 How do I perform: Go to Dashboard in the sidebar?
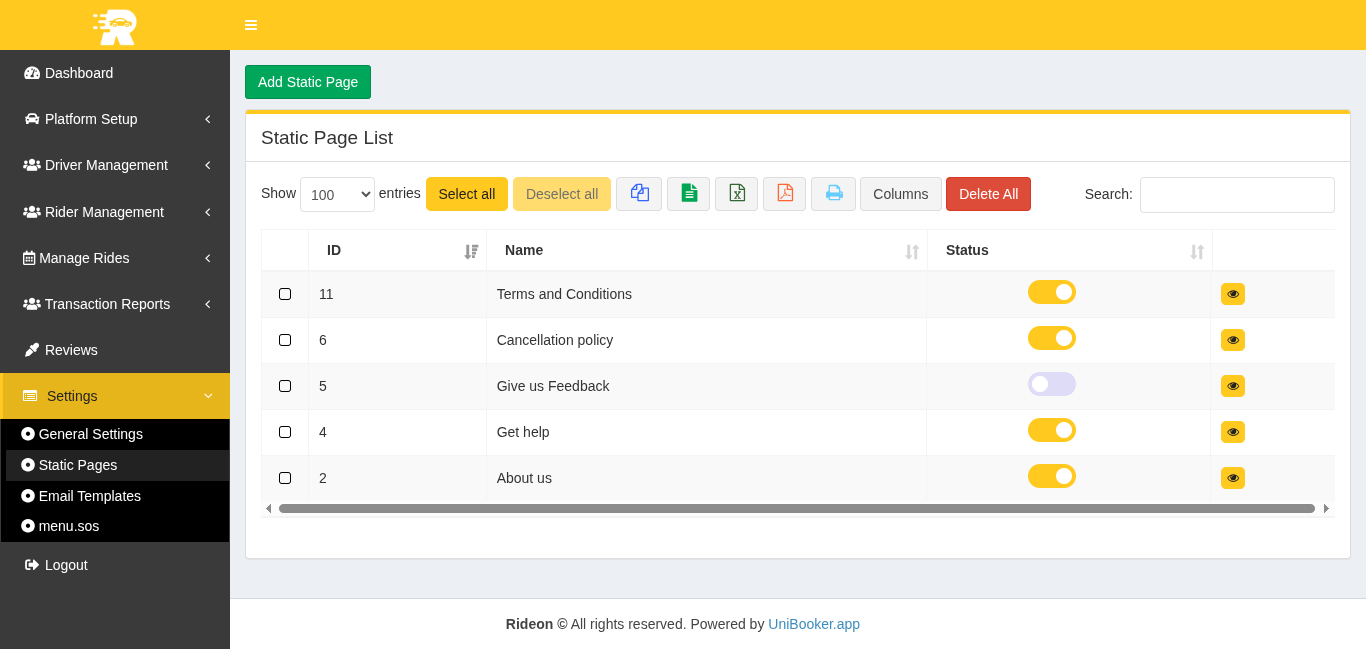79,73
